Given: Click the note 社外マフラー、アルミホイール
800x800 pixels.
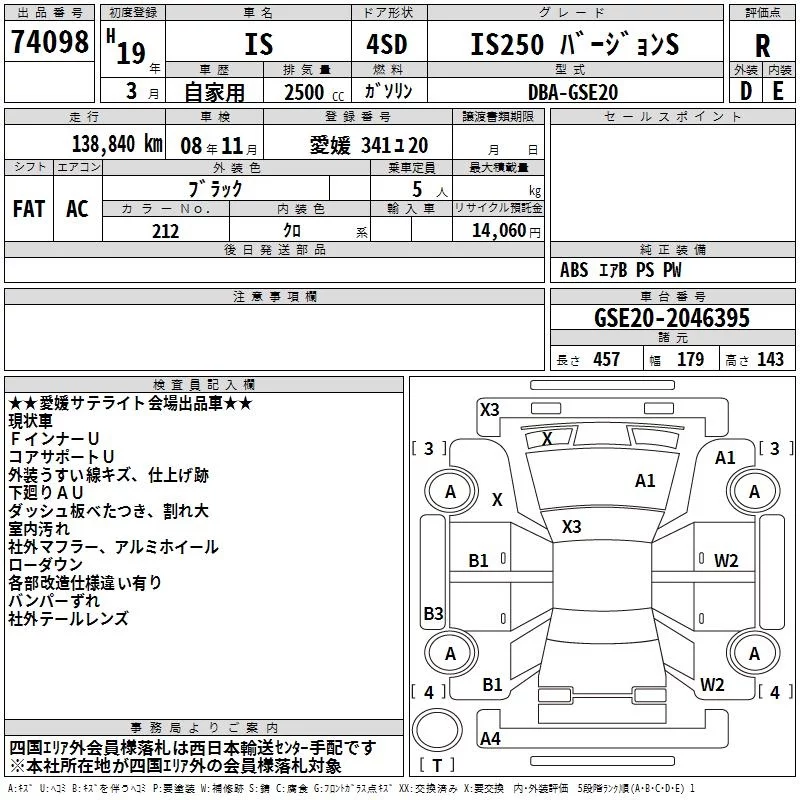Looking at the screenshot, I should pos(113,547).
